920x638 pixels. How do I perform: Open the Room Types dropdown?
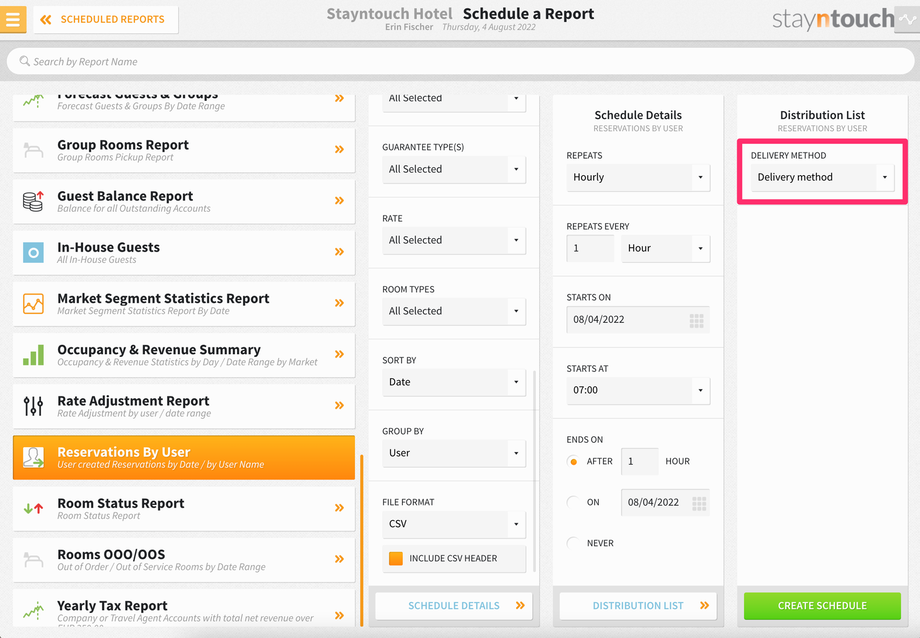click(x=454, y=311)
